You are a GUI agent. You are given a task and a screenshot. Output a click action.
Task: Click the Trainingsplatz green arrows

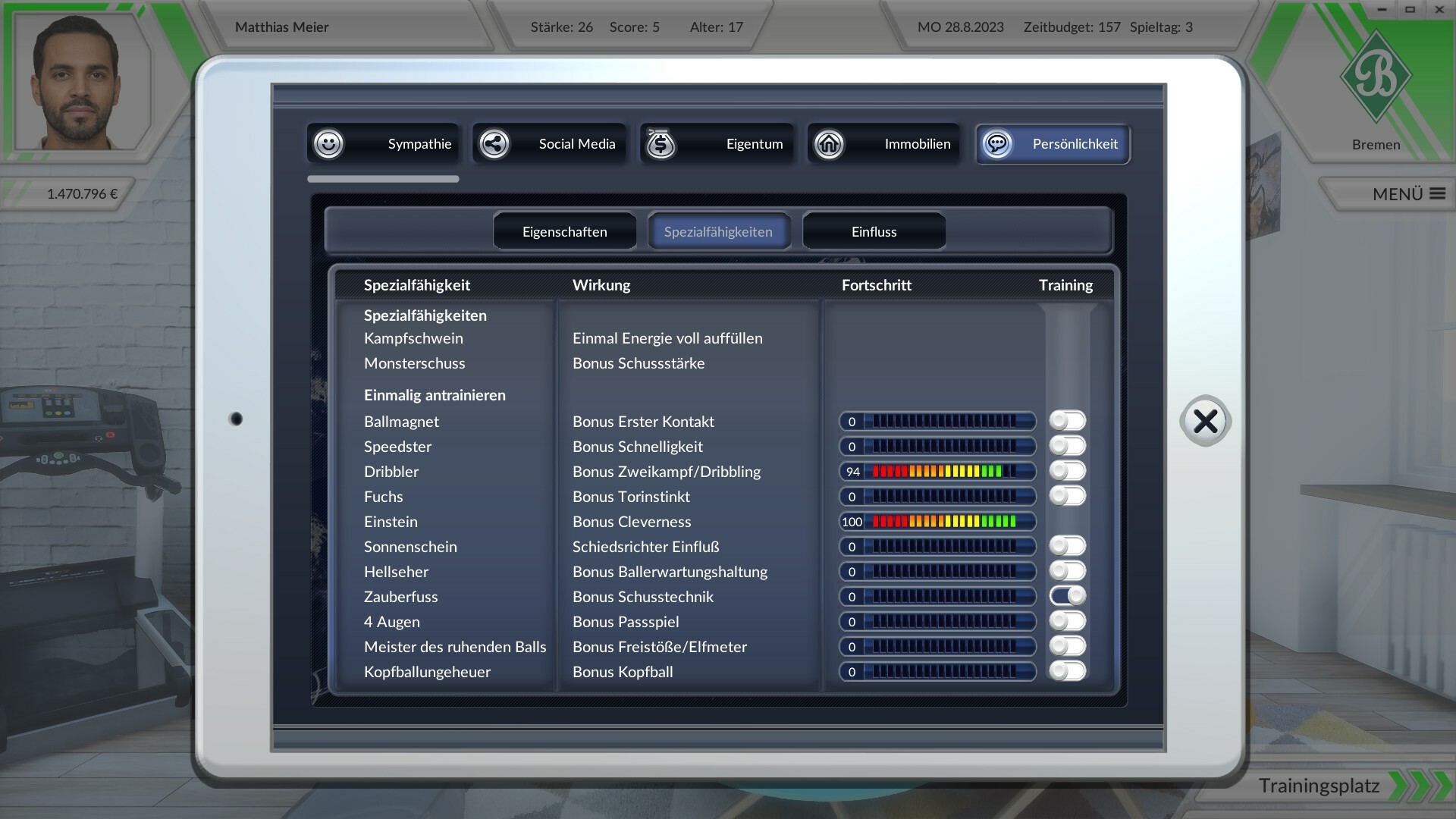click(x=1420, y=786)
